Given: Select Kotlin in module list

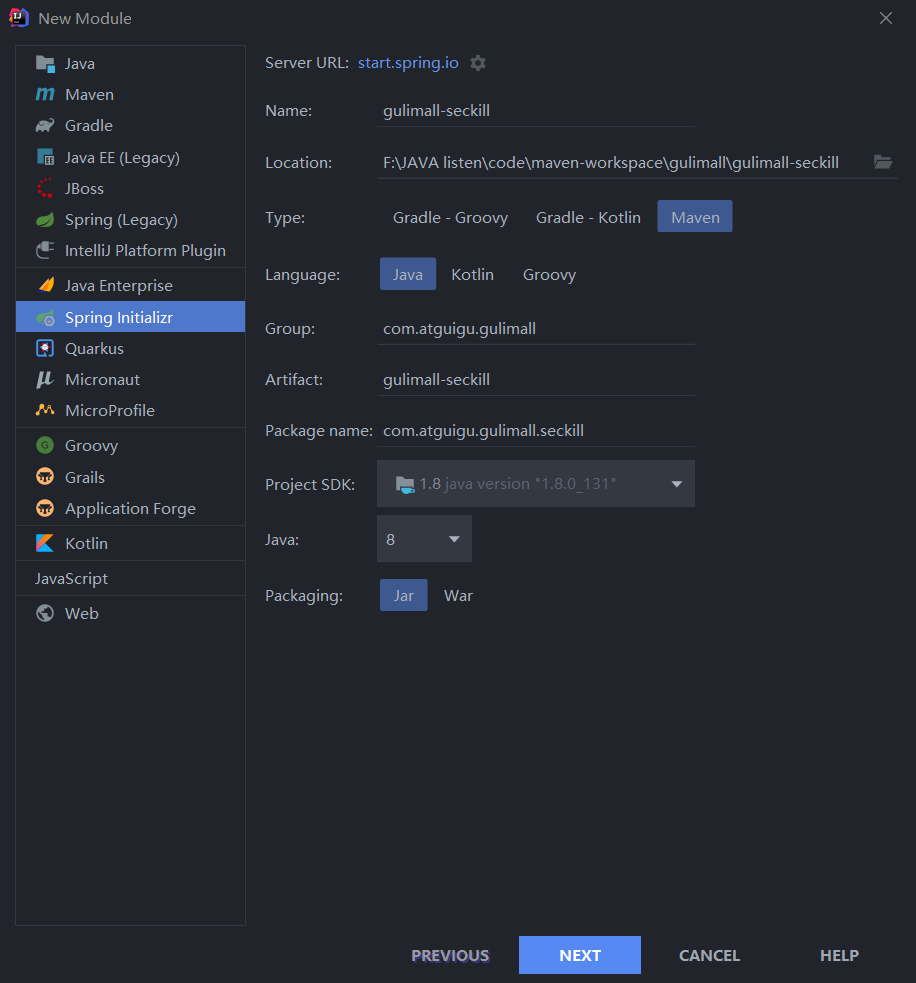Looking at the screenshot, I should point(130,543).
